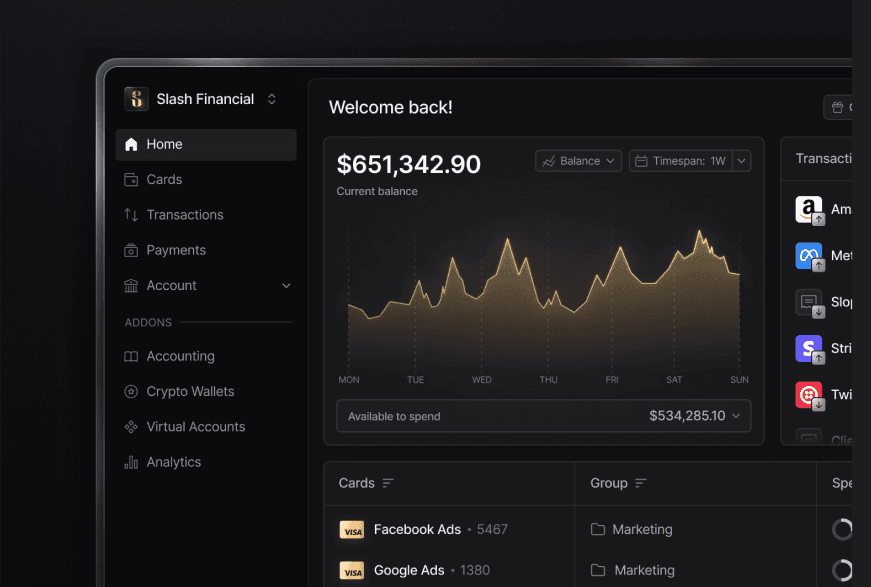Expand the Account section chevron
The height and width of the screenshot is (587, 871).
pos(286,285)
